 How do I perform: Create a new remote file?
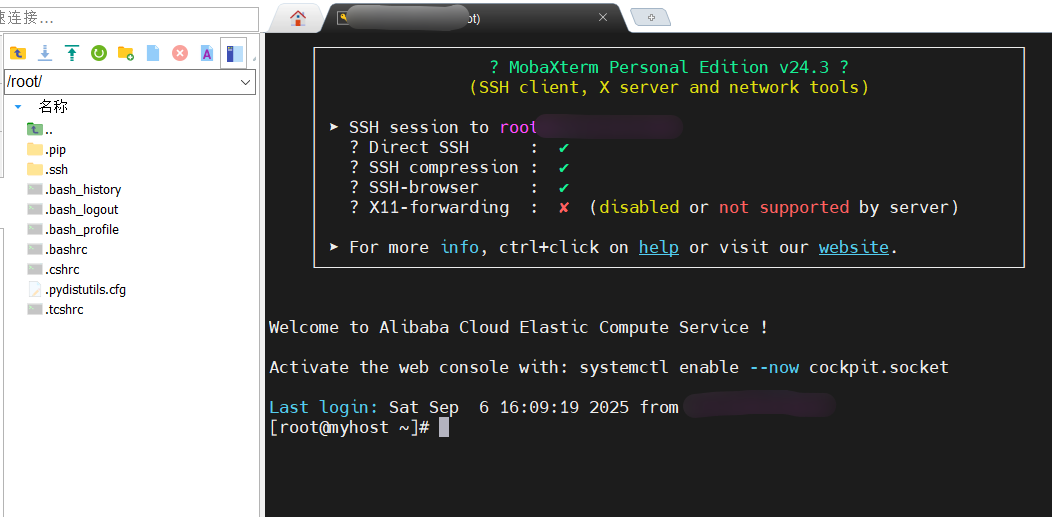[x=153, y=53]
